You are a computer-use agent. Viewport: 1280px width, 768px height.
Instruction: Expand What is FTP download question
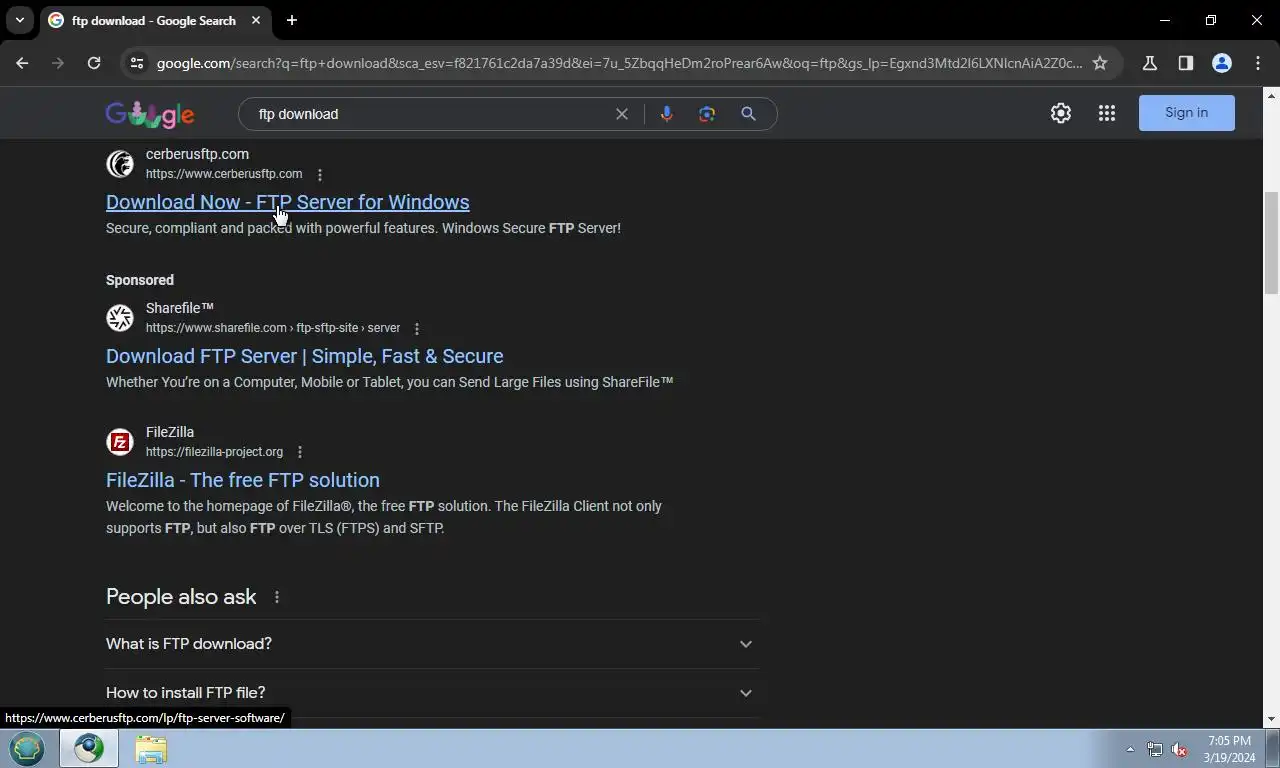tap(432, 644)
